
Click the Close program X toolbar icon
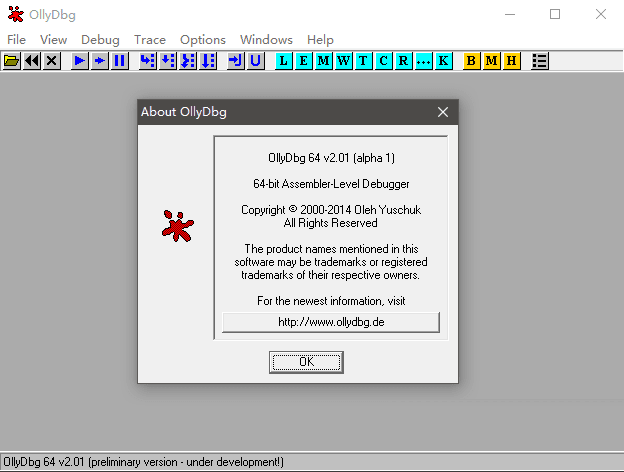pyautogui.click(x=52, y=61)
